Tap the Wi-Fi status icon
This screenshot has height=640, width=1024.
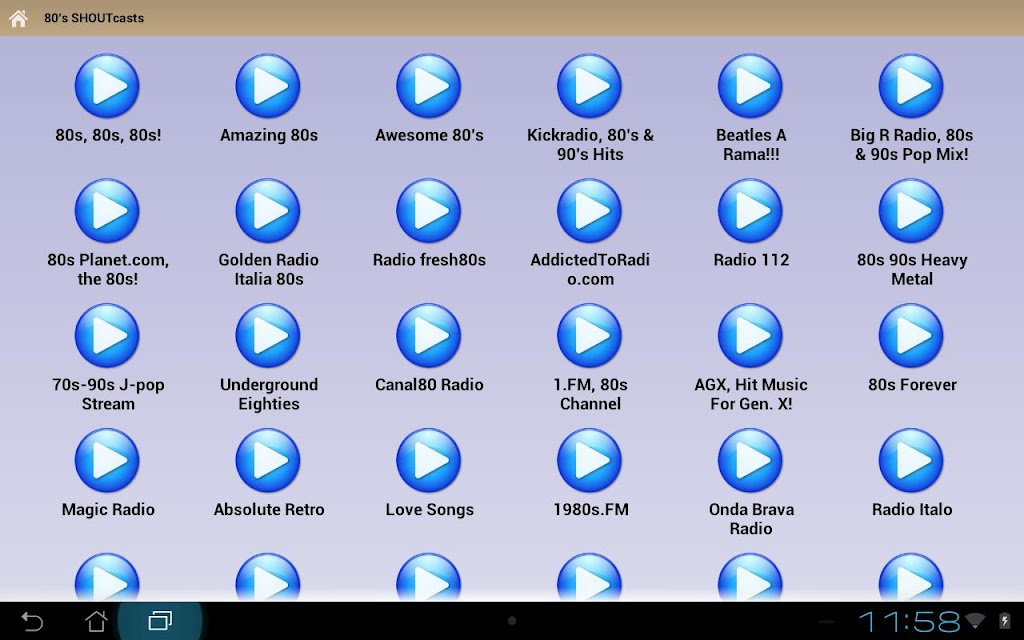(975, 620)
